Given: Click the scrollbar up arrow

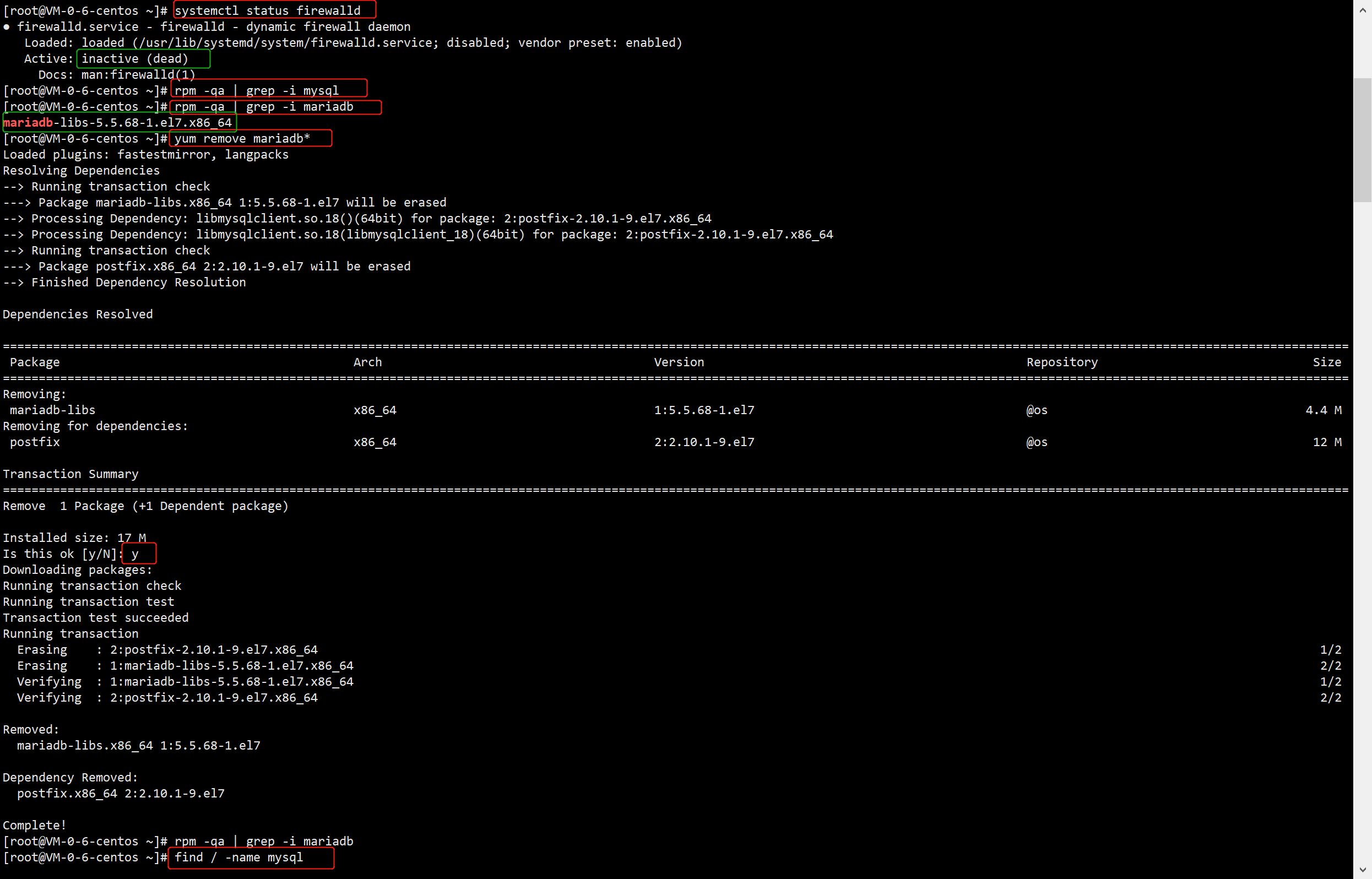Looking at the screenshot, I should [1362, 10].
